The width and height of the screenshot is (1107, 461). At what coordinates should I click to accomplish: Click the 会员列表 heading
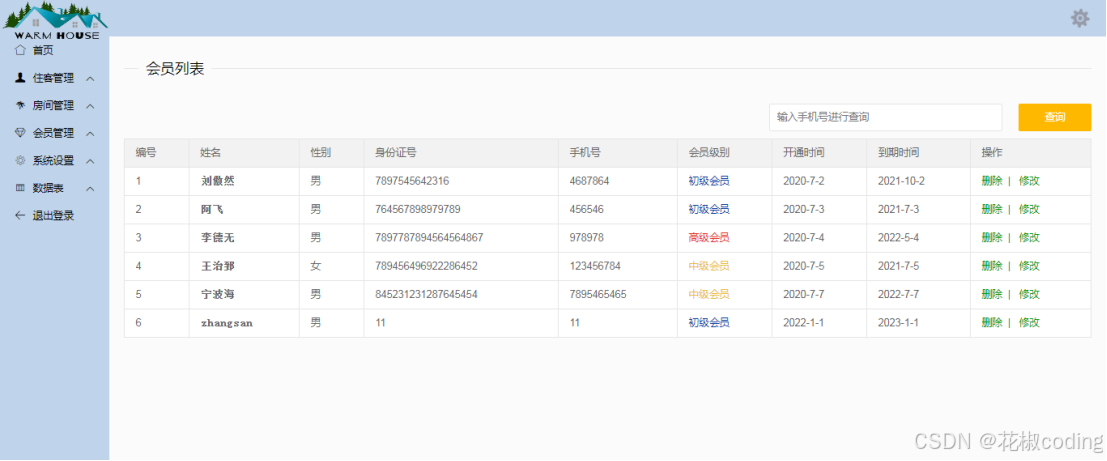pos(174,68)
